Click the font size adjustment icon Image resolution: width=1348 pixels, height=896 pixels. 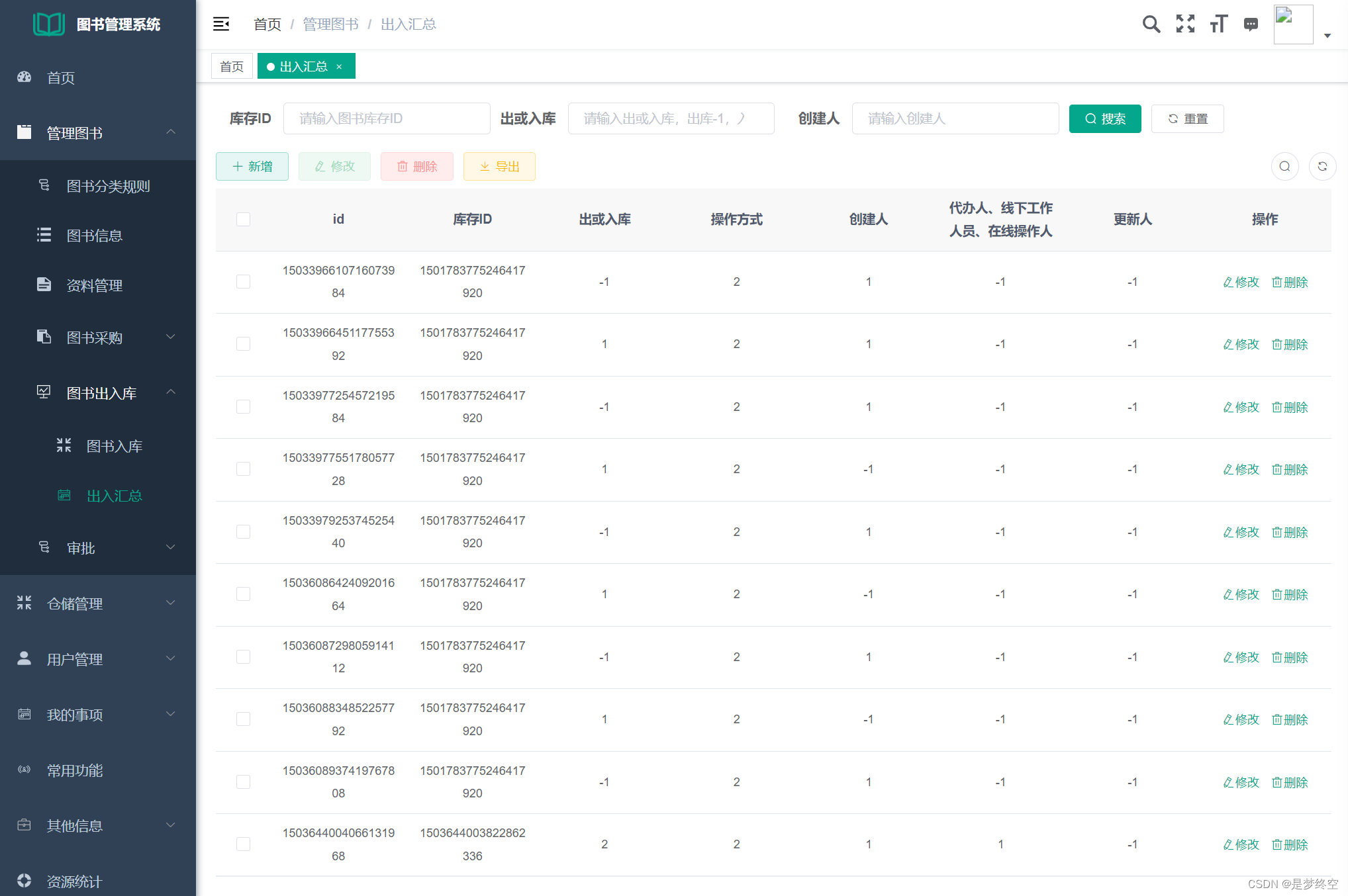(1218, 24)
